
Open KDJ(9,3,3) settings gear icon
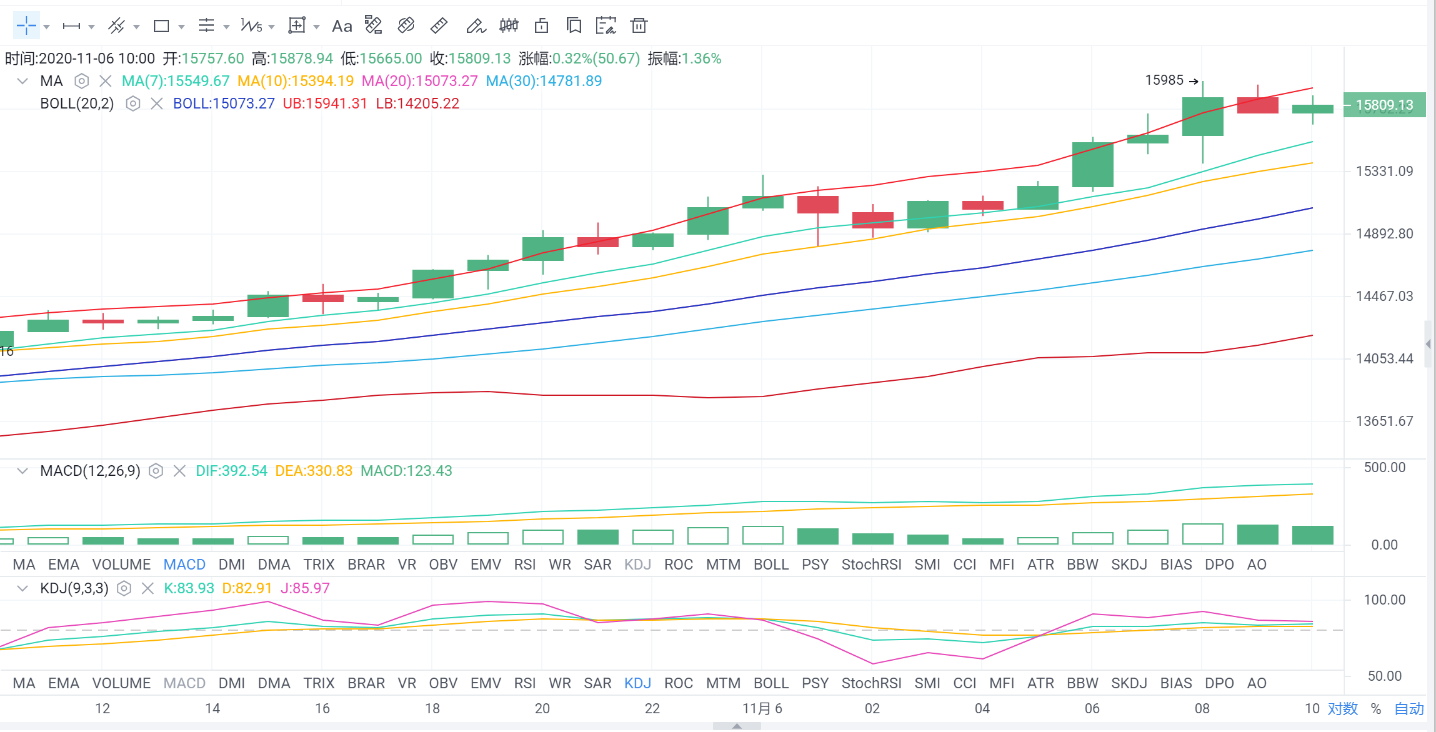[x=125, y=588]
